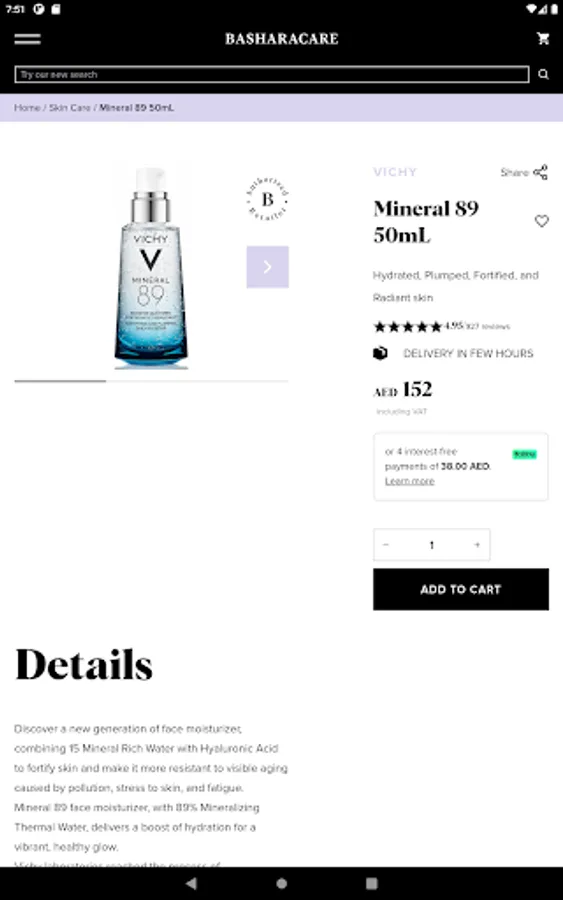Open the hamburger navigation menu

pyautogui.click(x=27, y=39)
